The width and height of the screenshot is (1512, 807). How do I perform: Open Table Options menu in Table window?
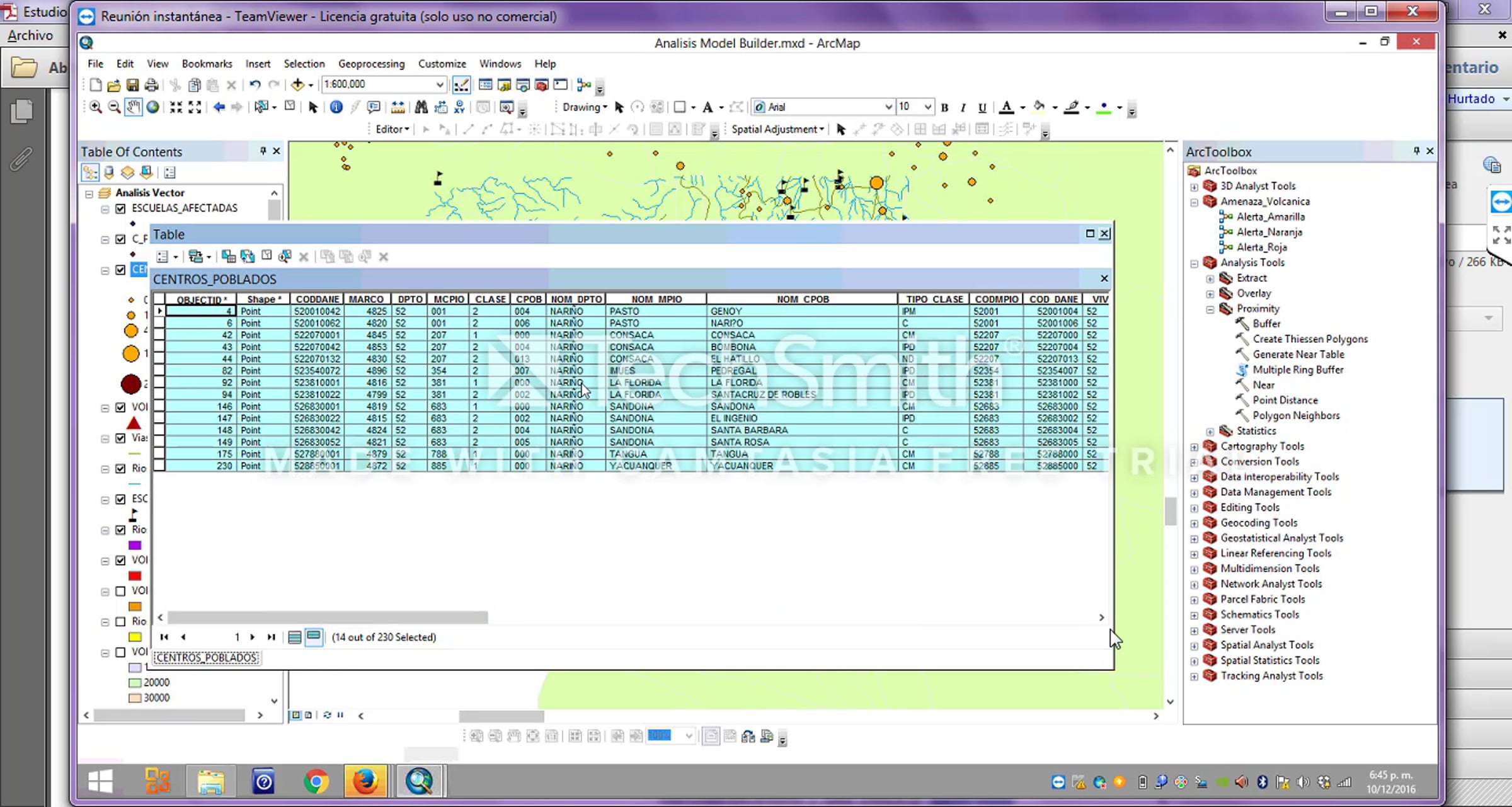166,256
